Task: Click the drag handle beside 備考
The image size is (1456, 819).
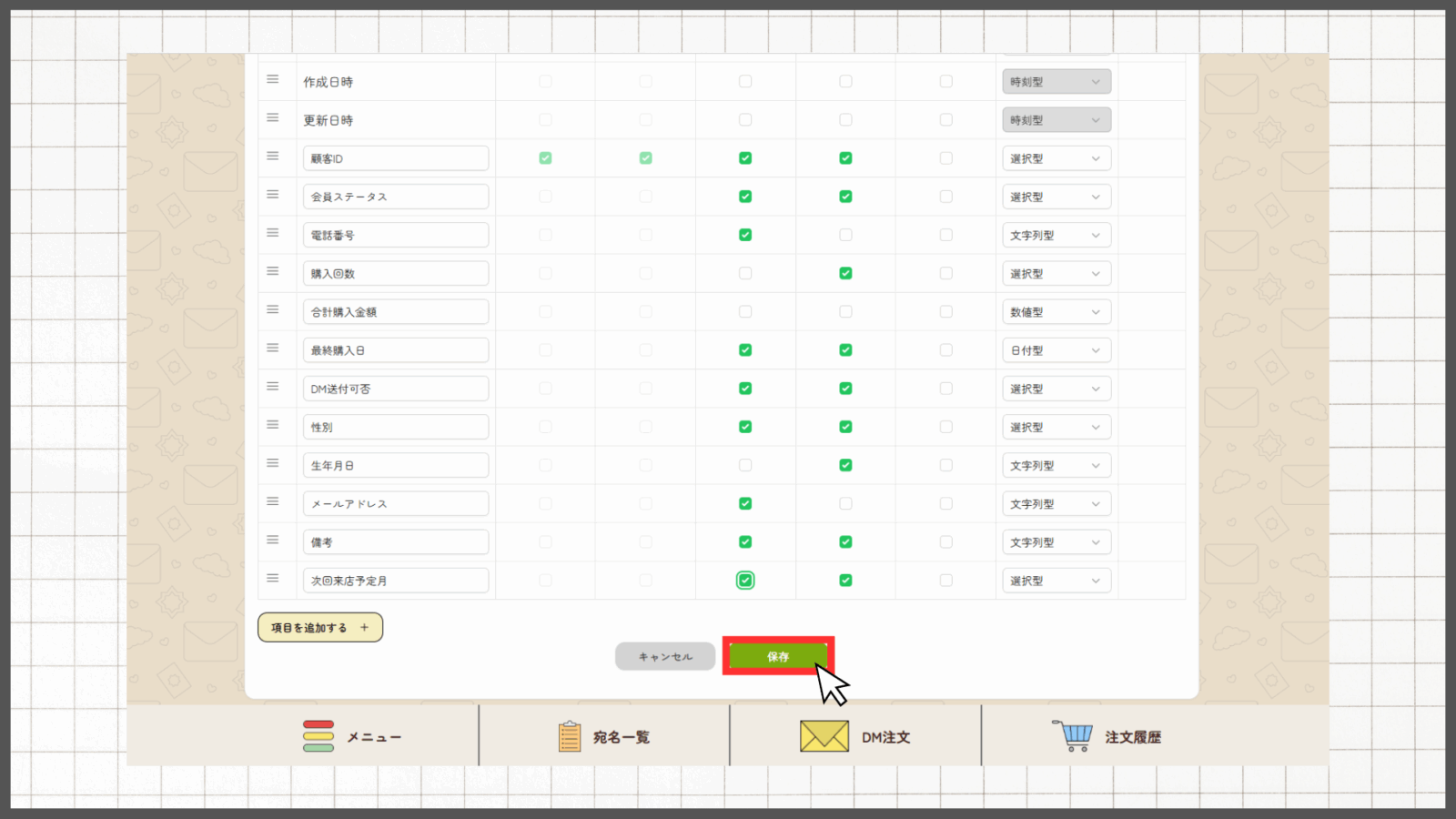Action: pos(272,541)
